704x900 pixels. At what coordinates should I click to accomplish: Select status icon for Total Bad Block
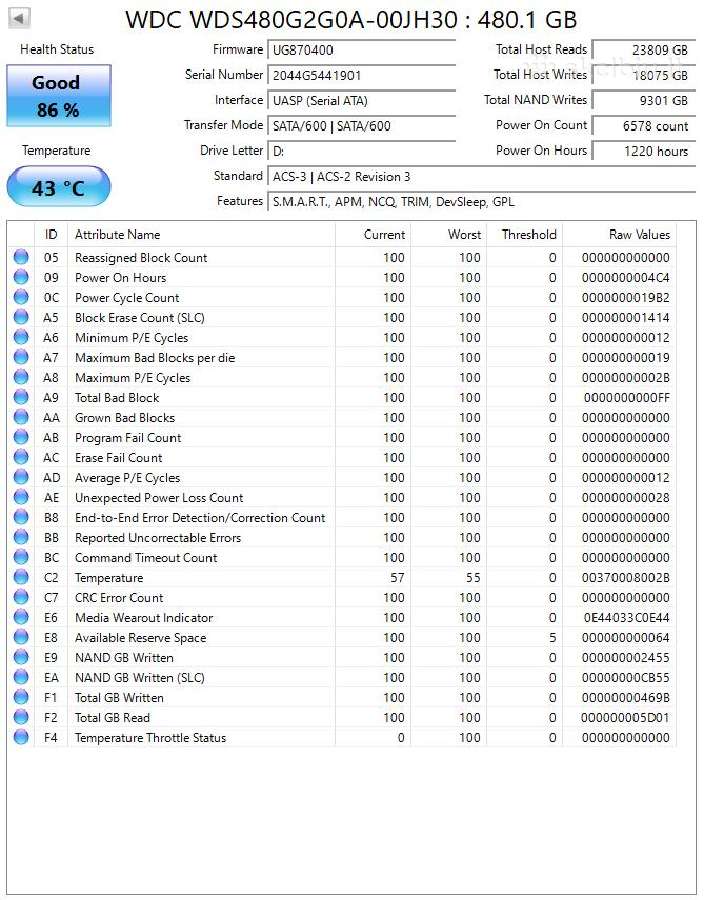[x=21, y=397]
